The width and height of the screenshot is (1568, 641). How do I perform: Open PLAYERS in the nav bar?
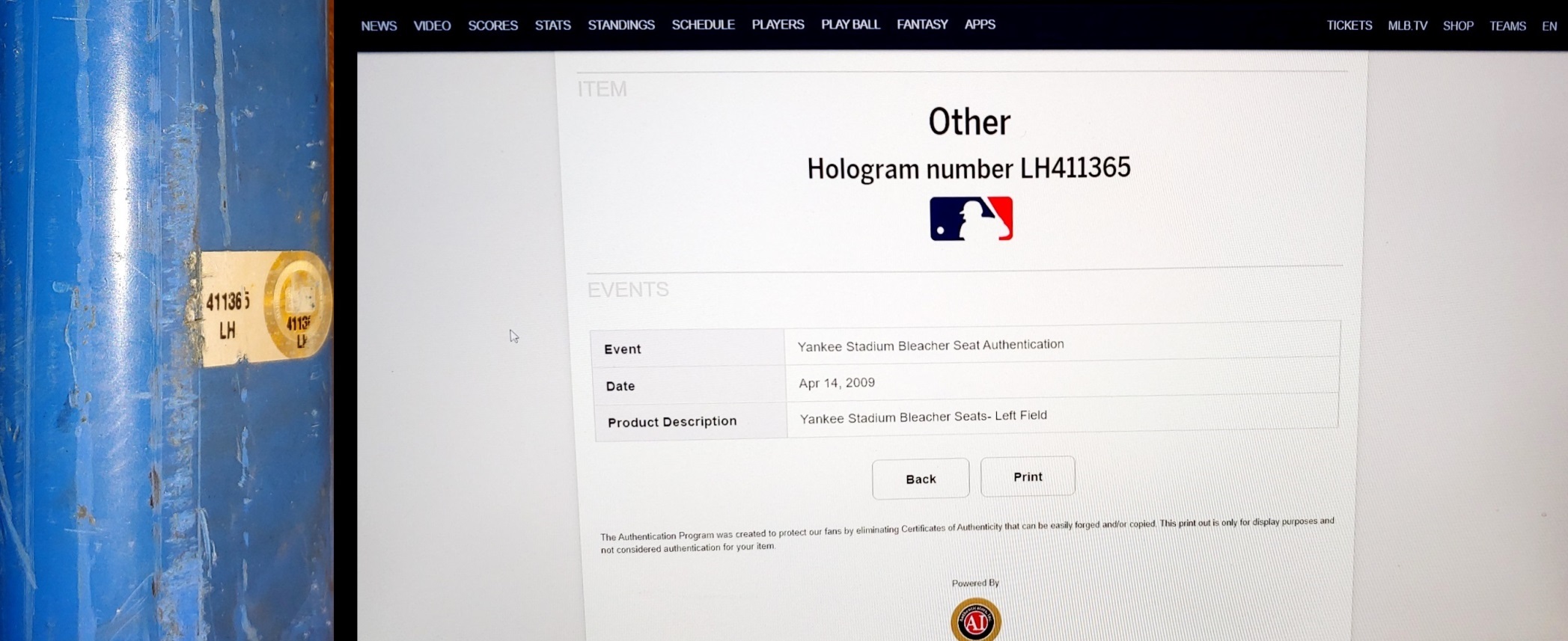click(778, 25)
